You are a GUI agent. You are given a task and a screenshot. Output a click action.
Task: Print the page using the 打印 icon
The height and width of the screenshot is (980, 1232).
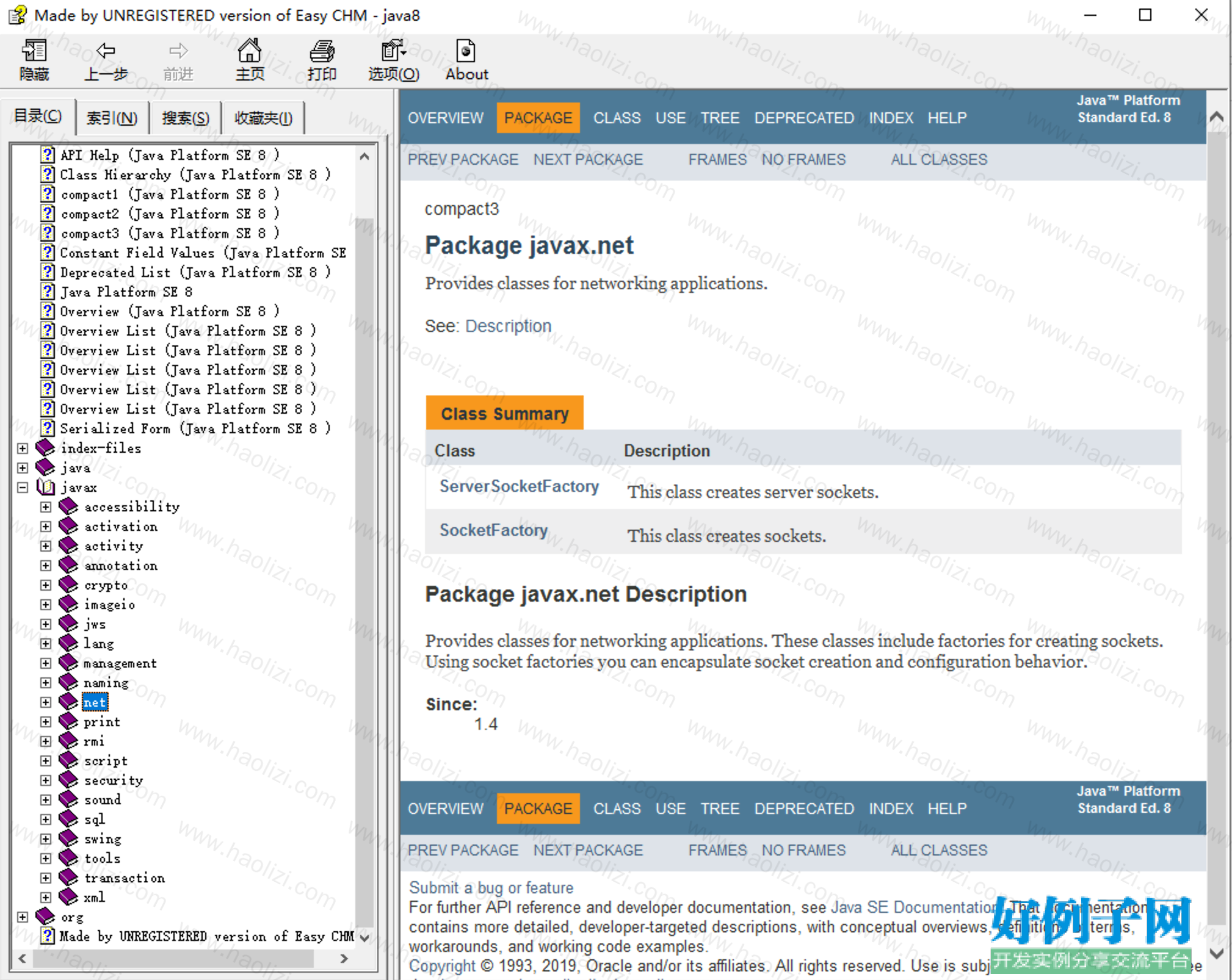tap(322, 51)
